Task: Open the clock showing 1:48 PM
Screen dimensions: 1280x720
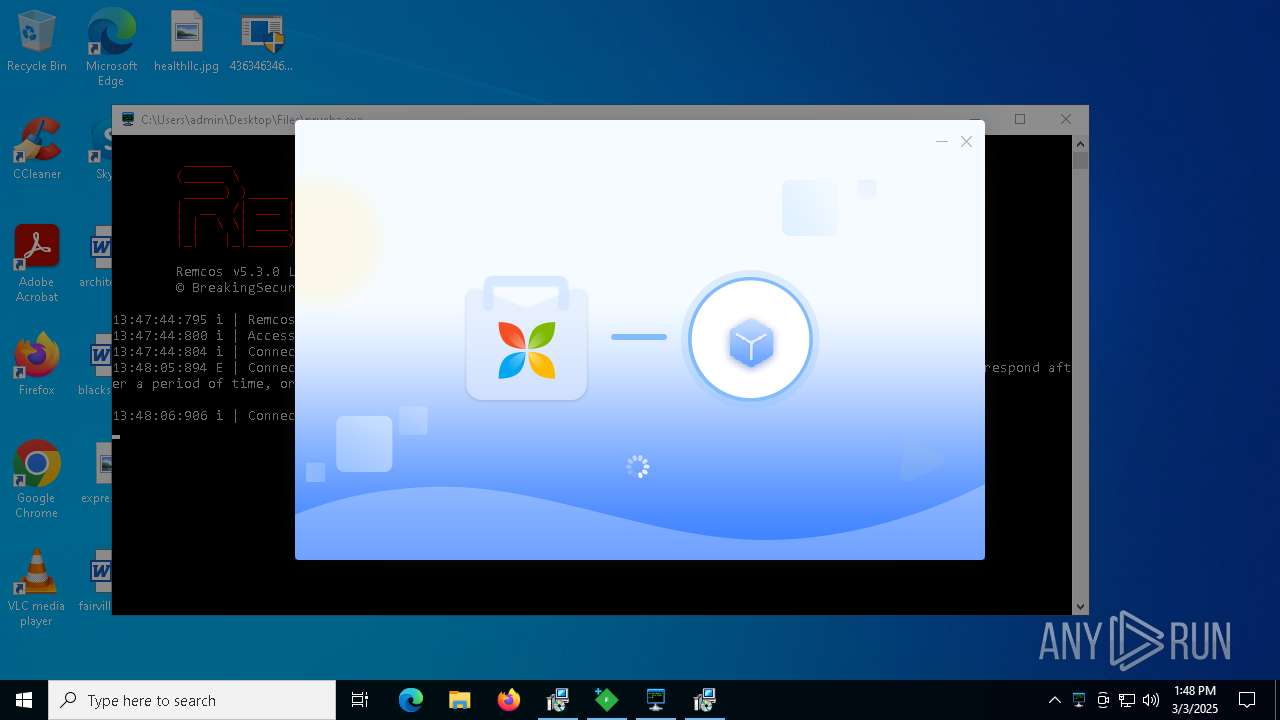Action: click(x=1195, y=700)
